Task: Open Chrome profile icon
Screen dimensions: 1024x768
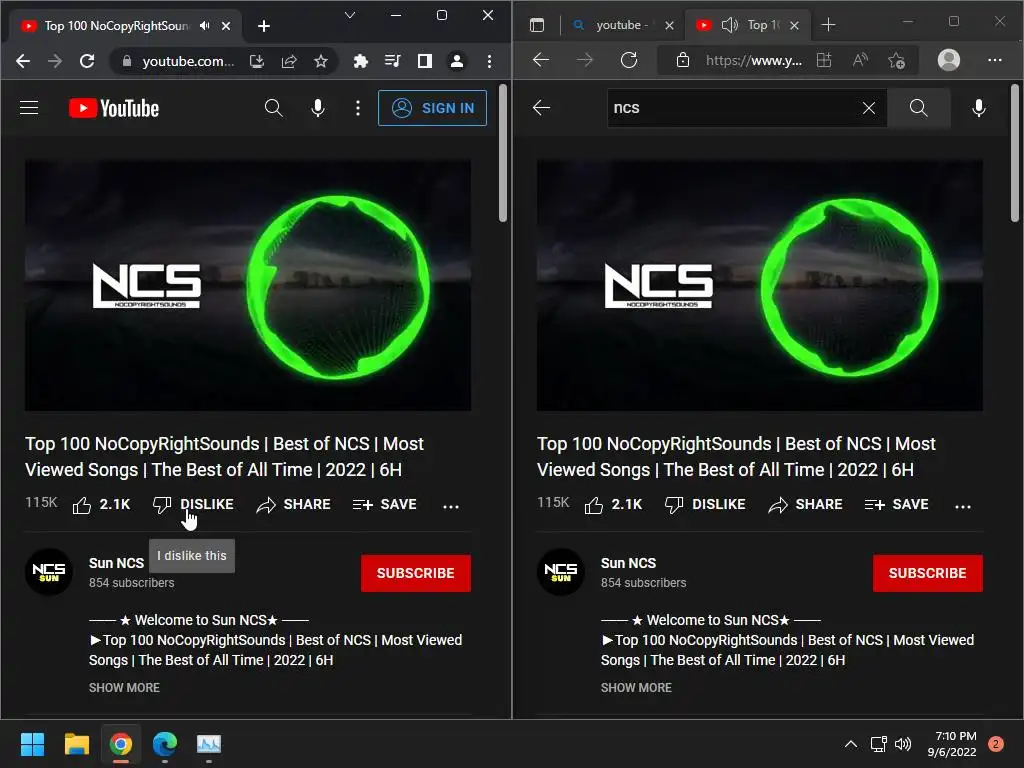Action: (457, 61)
